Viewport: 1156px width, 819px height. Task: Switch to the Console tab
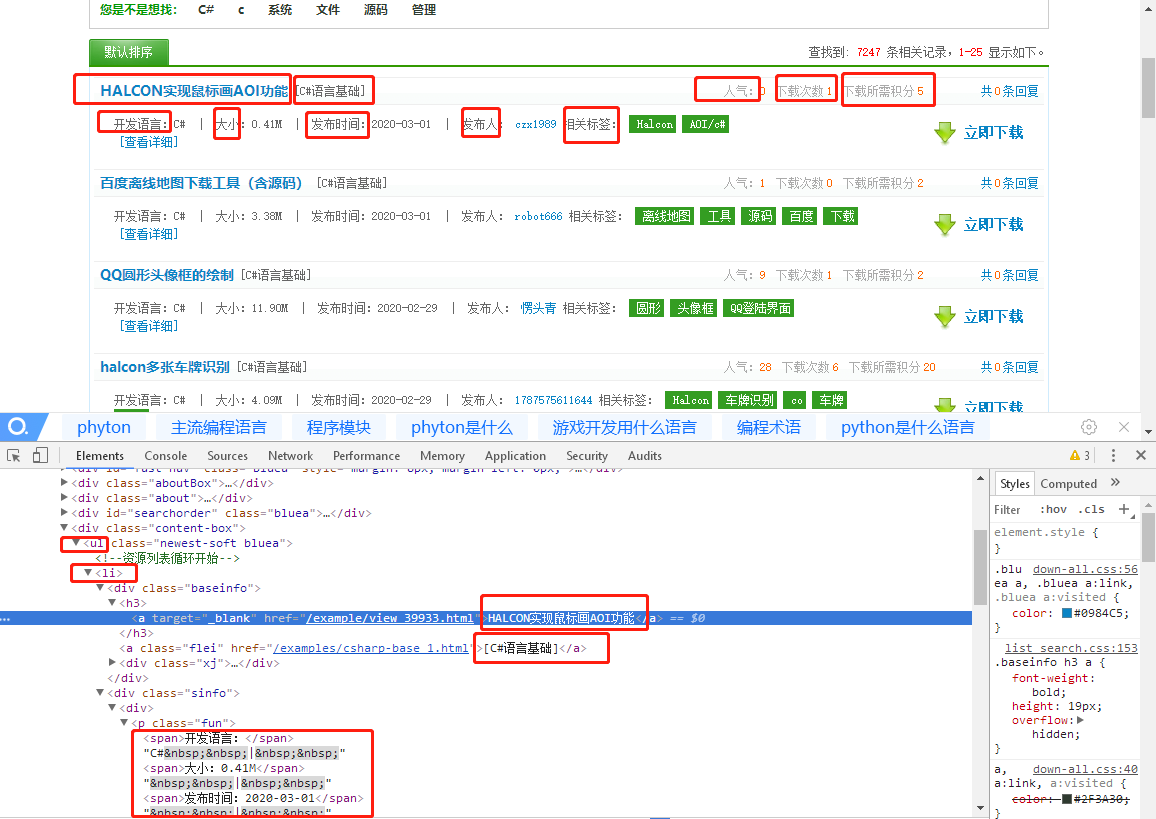coord(166,456)
